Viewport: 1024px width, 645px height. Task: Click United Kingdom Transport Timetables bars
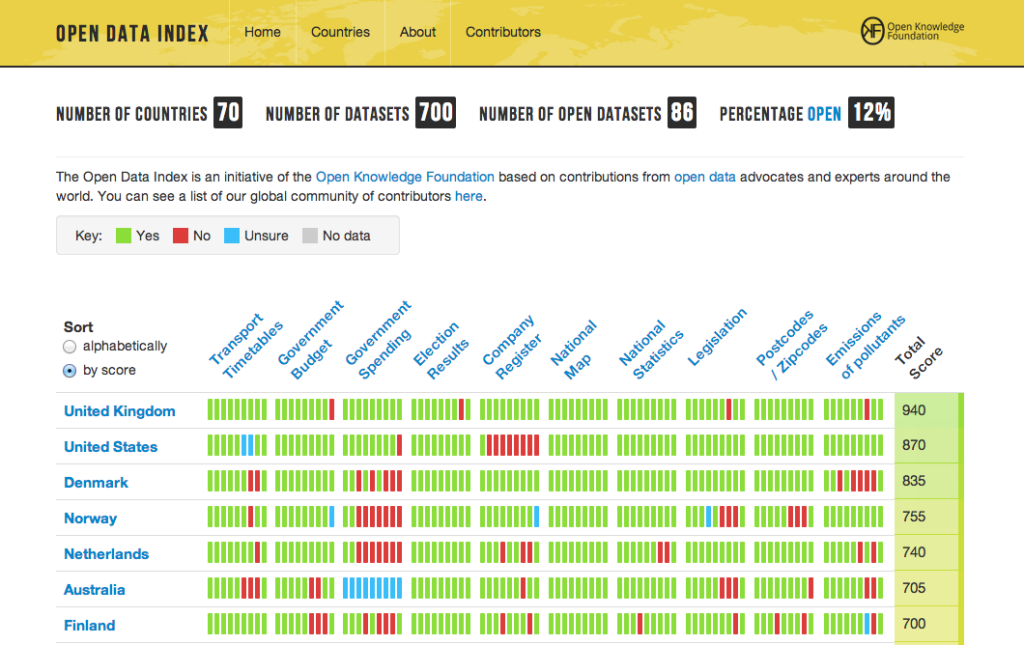point(237,410)
